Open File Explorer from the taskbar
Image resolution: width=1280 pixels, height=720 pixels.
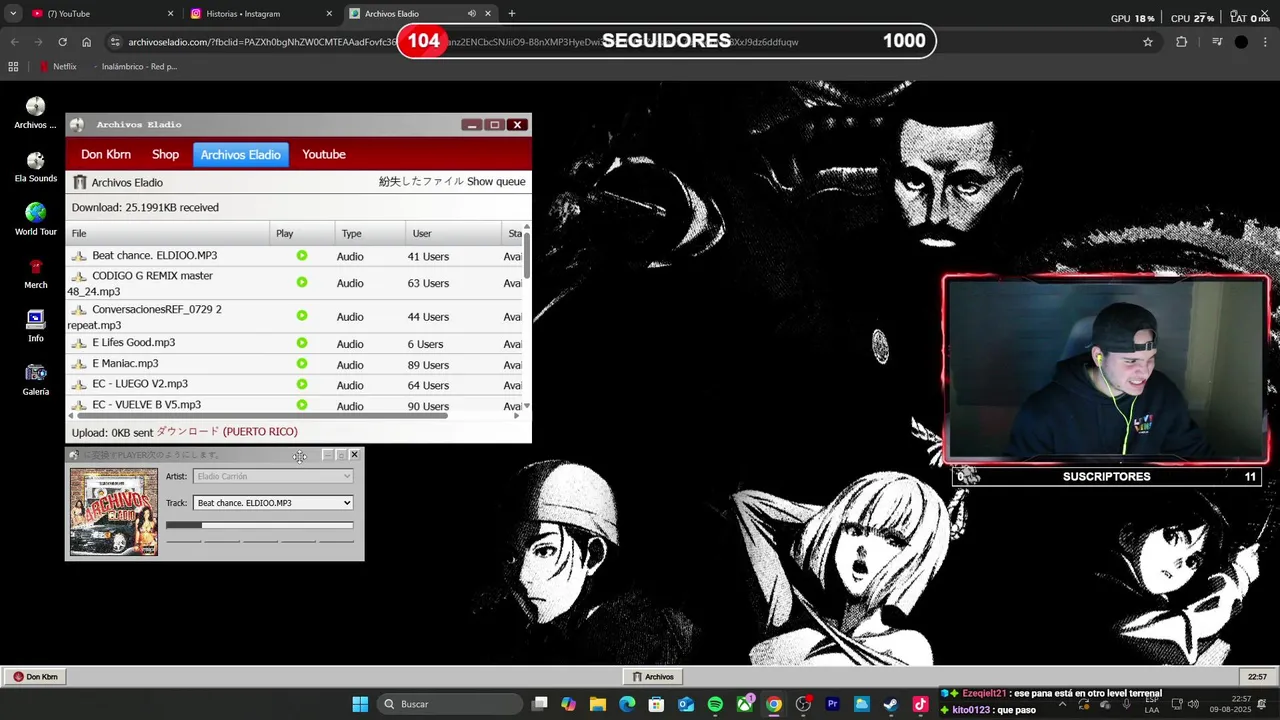tap(598, 704)
